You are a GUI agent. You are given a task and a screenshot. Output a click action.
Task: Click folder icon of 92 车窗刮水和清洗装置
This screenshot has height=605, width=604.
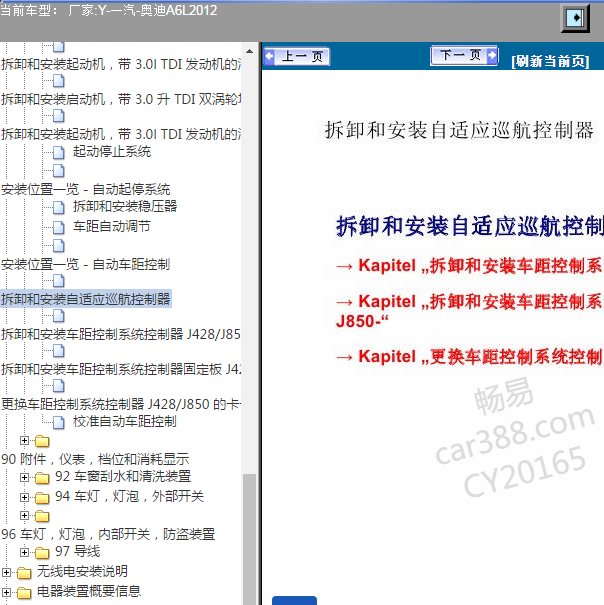[42, 478]
